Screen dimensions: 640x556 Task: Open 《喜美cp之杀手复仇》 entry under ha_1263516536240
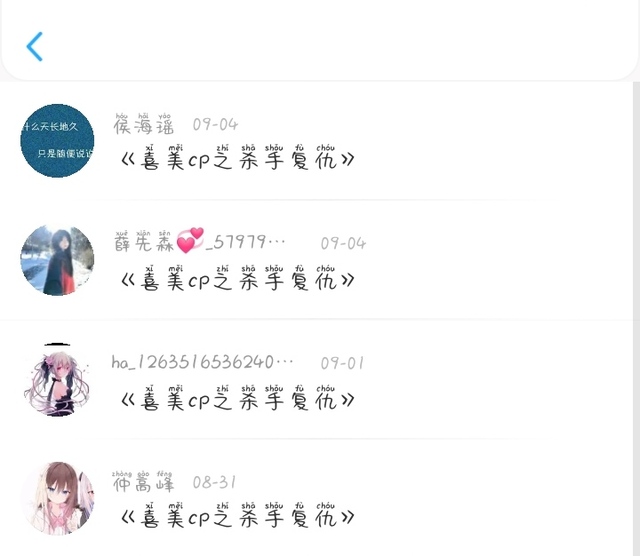pos(238,398)
